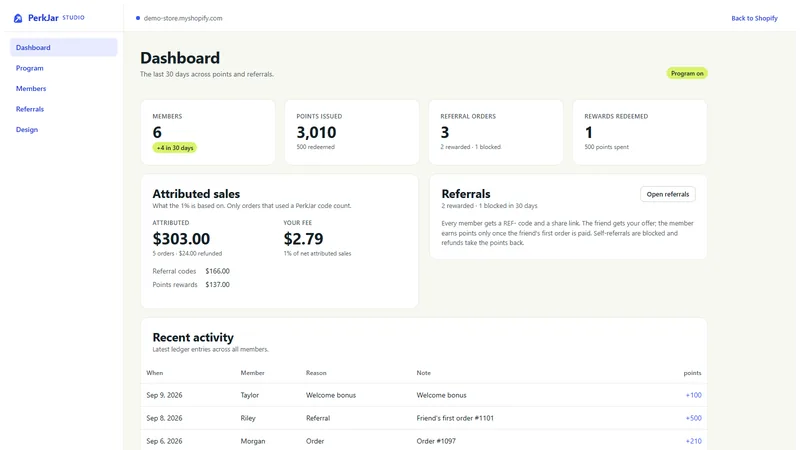Click the 5 orders · $24.00 refunded text
This screenshot has height=450, width=800.
tap(187, 254)
